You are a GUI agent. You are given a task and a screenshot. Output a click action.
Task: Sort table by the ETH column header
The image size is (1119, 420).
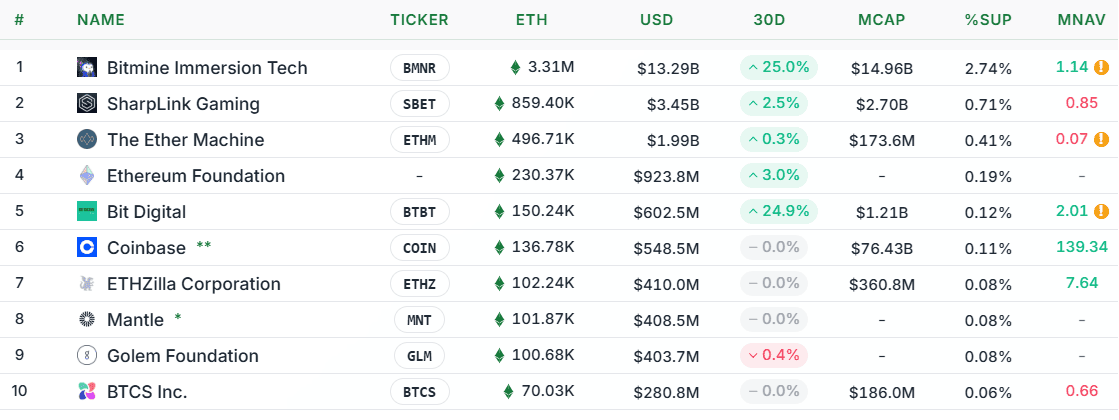[531, 19]
